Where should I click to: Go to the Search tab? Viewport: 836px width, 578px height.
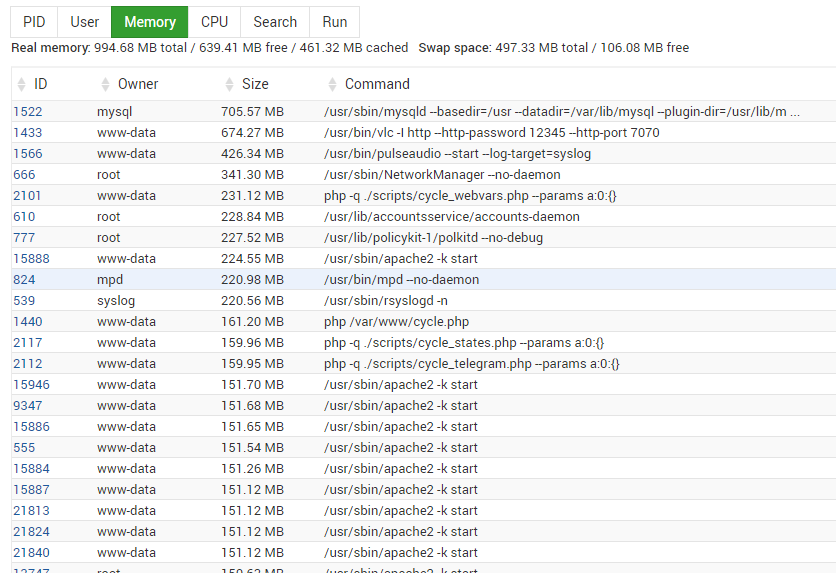click(275, 22)
